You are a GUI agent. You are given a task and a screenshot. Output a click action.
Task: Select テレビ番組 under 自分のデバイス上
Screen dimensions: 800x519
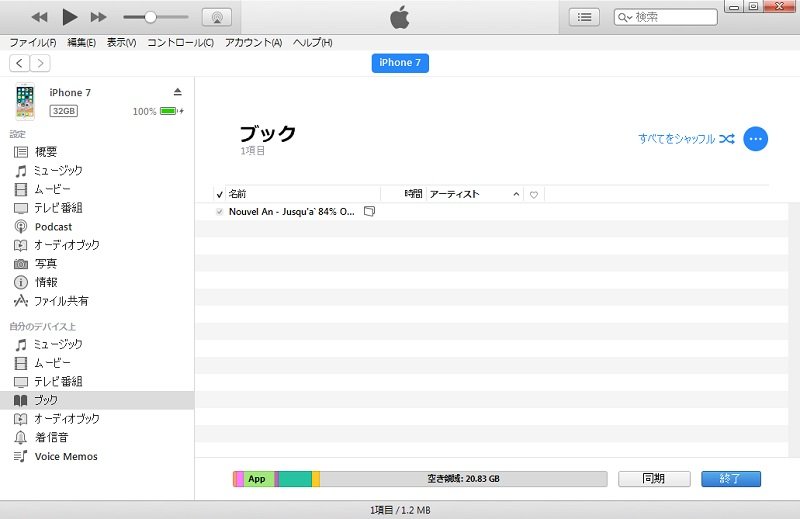[x=97, y=382]
